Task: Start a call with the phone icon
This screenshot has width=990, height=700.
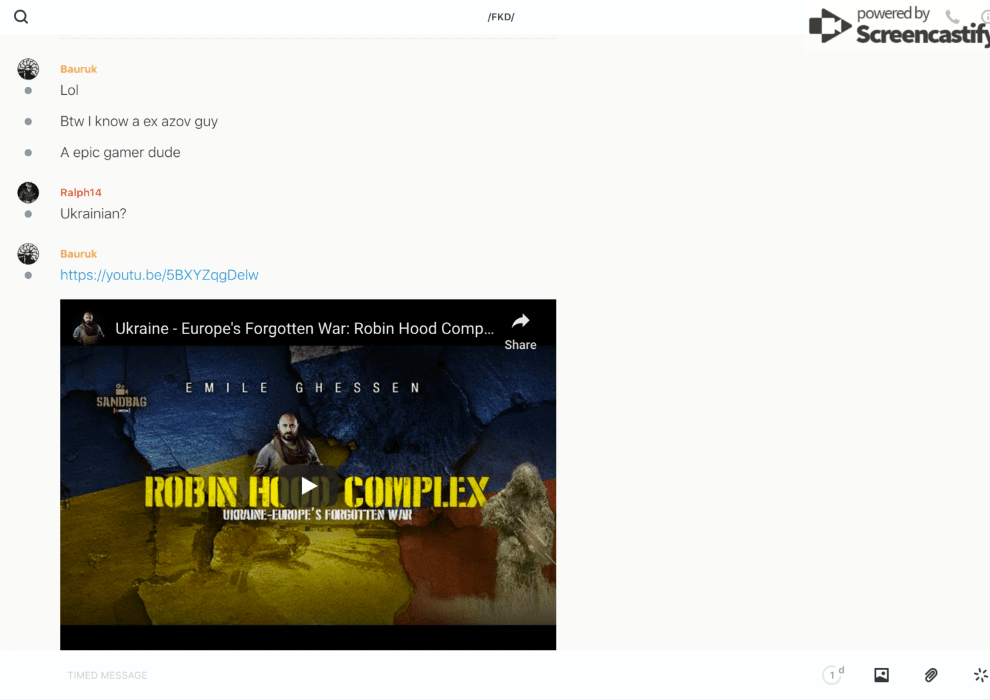Action: tap(952, 17)
